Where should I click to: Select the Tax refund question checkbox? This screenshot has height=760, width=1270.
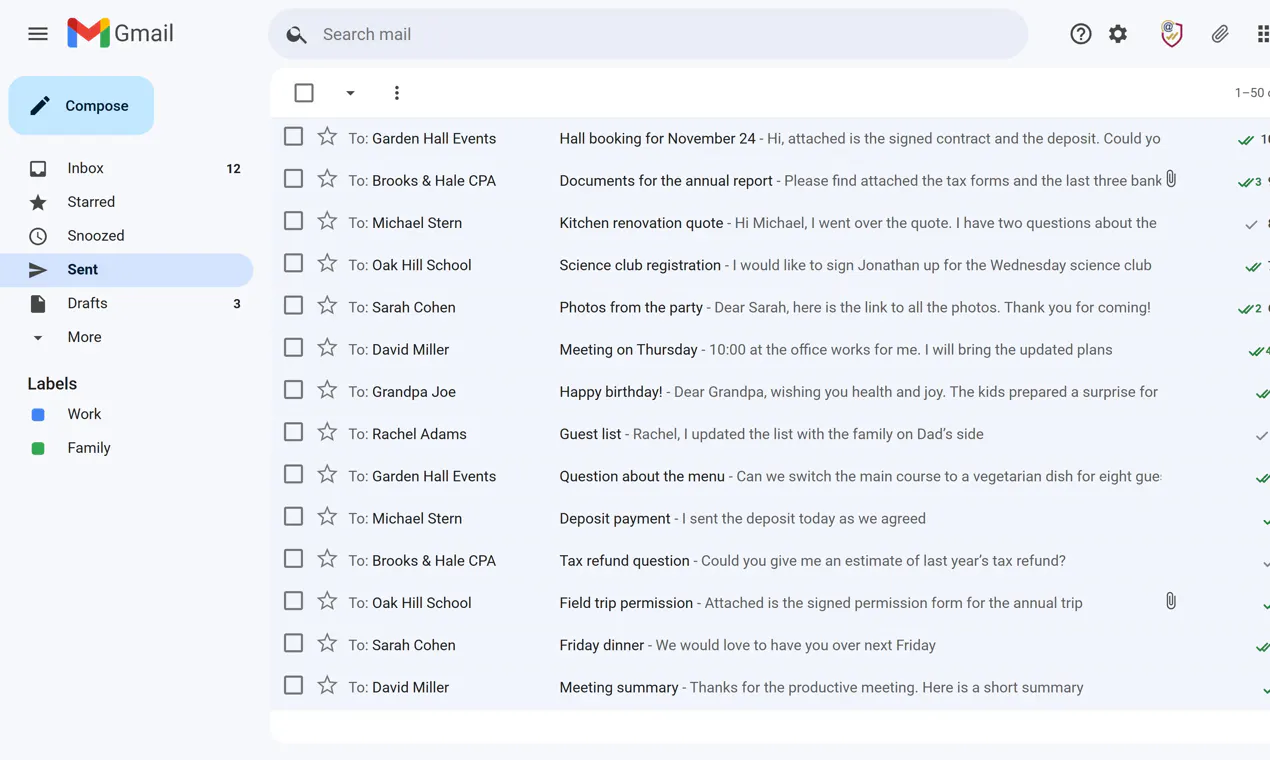[293, 559]
